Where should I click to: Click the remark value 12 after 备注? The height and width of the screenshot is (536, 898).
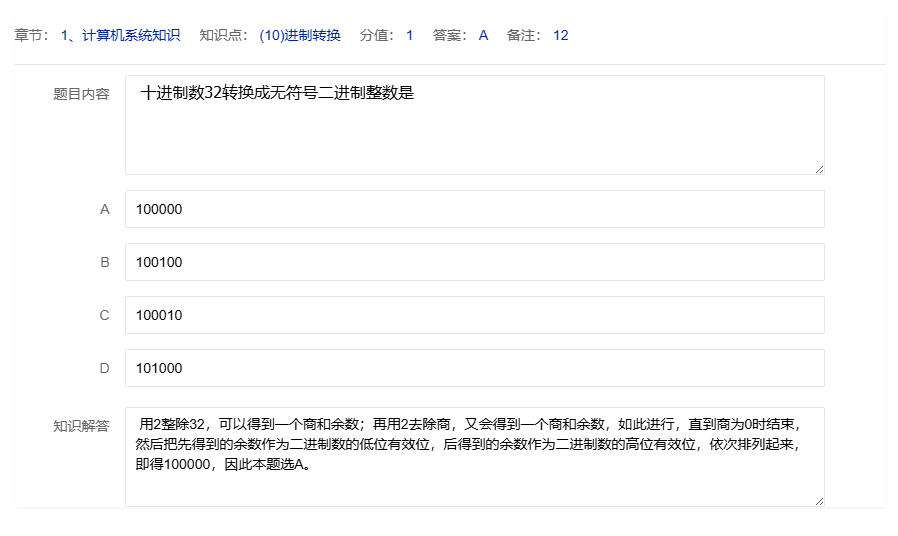[560, 35]
